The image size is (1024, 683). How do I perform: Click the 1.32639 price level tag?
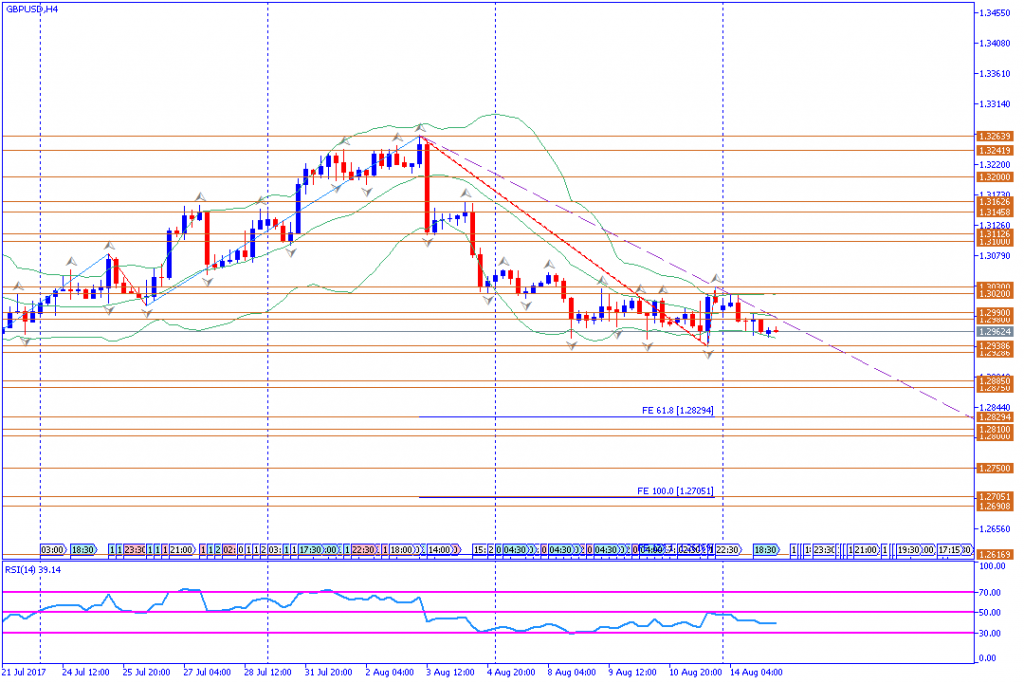[x=995, y=137]
